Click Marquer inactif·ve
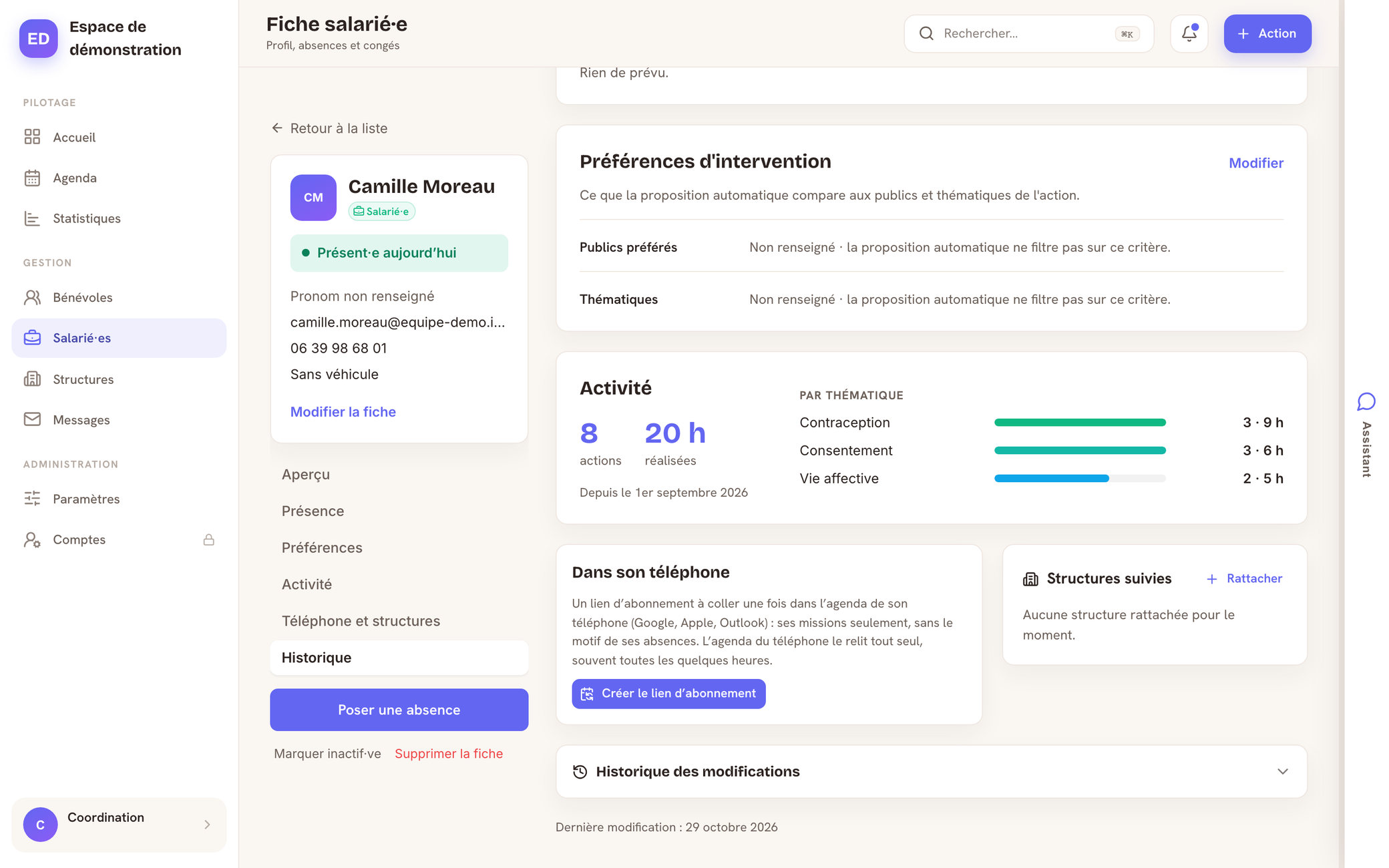 [327, 754]
